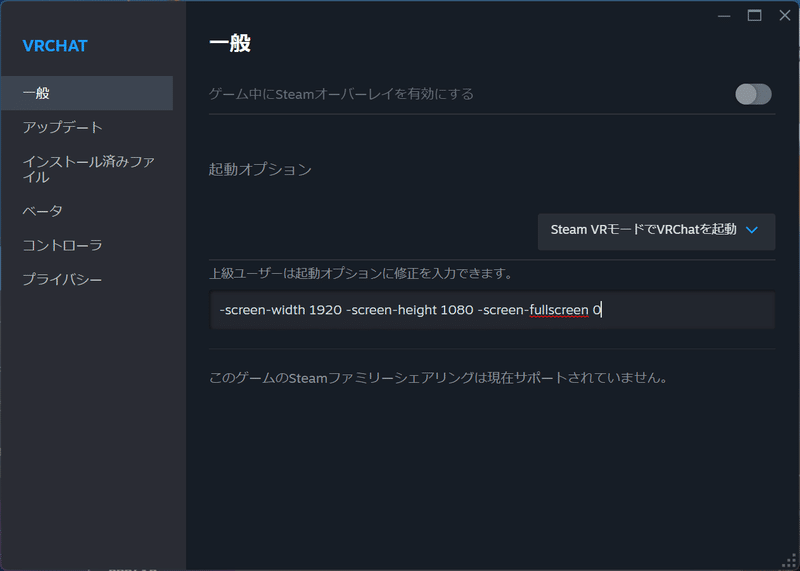Viewport: 800px width, 571px height.
Task: Select the 一般 sidebar tab
Action: pyautogui.click(x=87, y=93)
